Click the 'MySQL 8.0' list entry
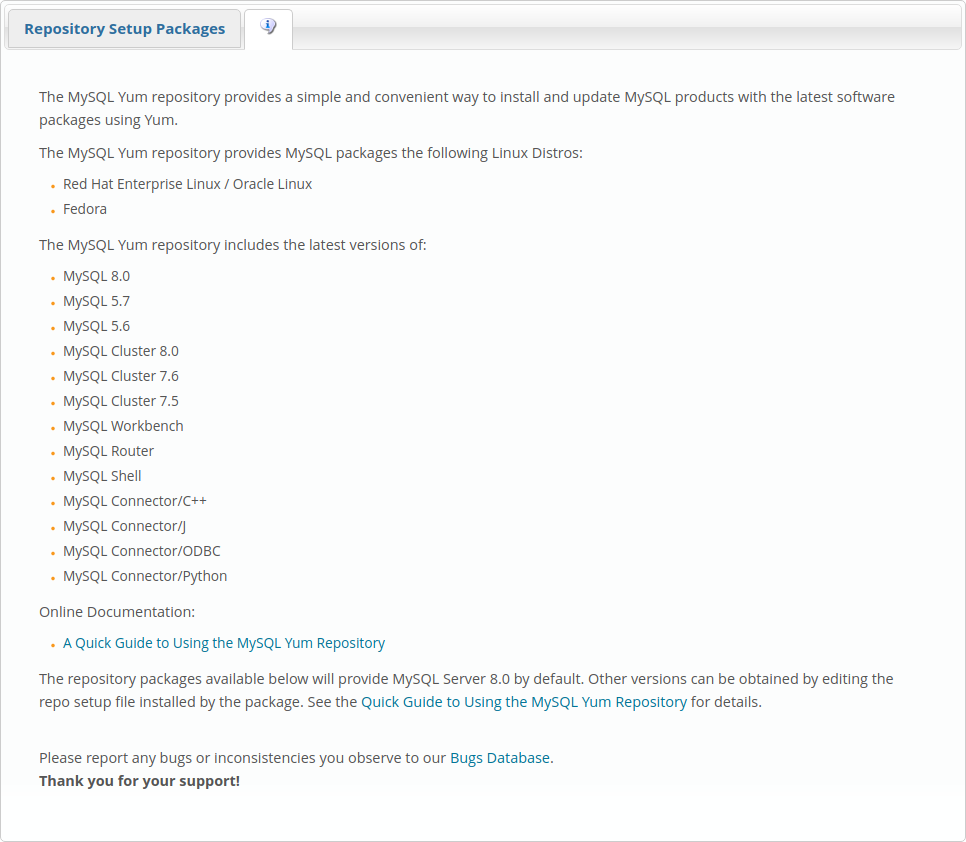Viewport: 966px width, 842px height. click(96, 277)
